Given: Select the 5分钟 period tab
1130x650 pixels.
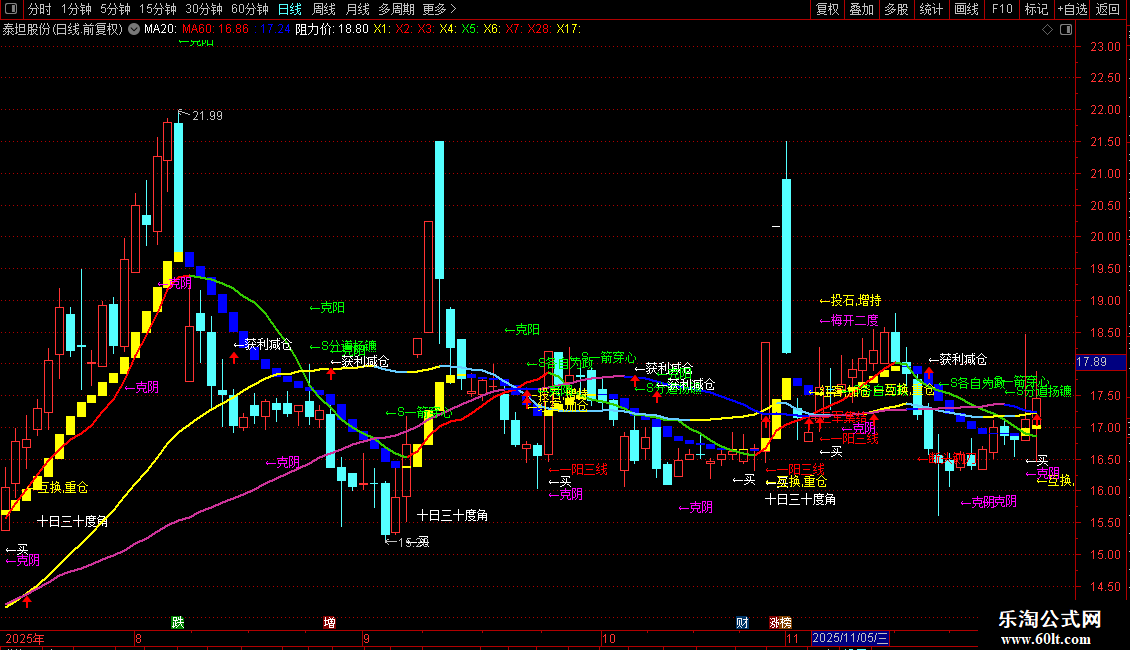Looking at the screenshot, I should 115,9.
